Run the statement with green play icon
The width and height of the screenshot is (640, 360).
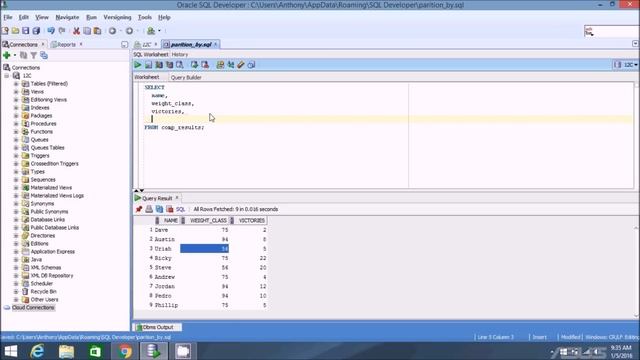138,65
